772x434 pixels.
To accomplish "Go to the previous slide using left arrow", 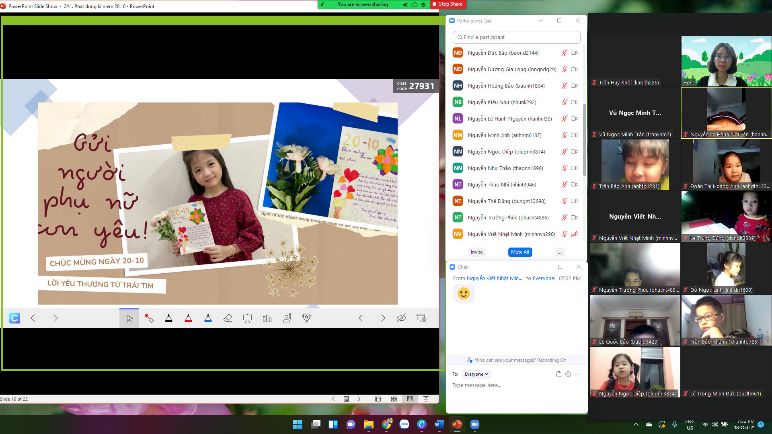I will [33, 318].
